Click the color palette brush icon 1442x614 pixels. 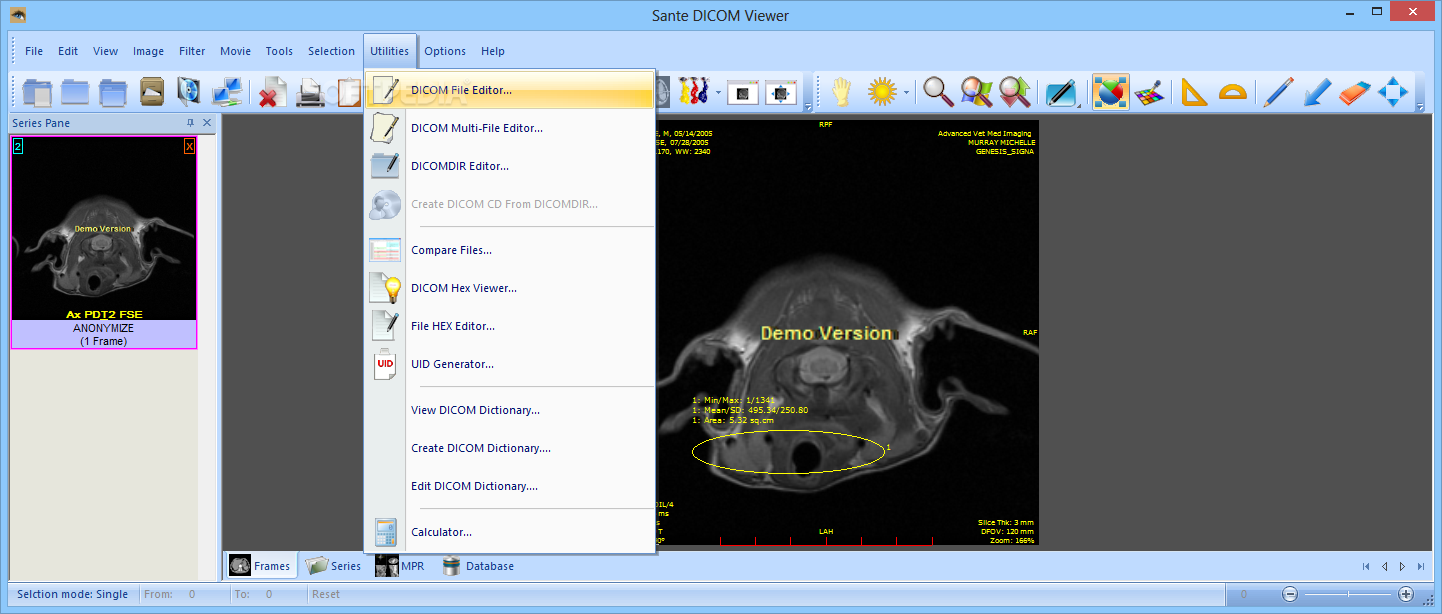coord(1148,92)
